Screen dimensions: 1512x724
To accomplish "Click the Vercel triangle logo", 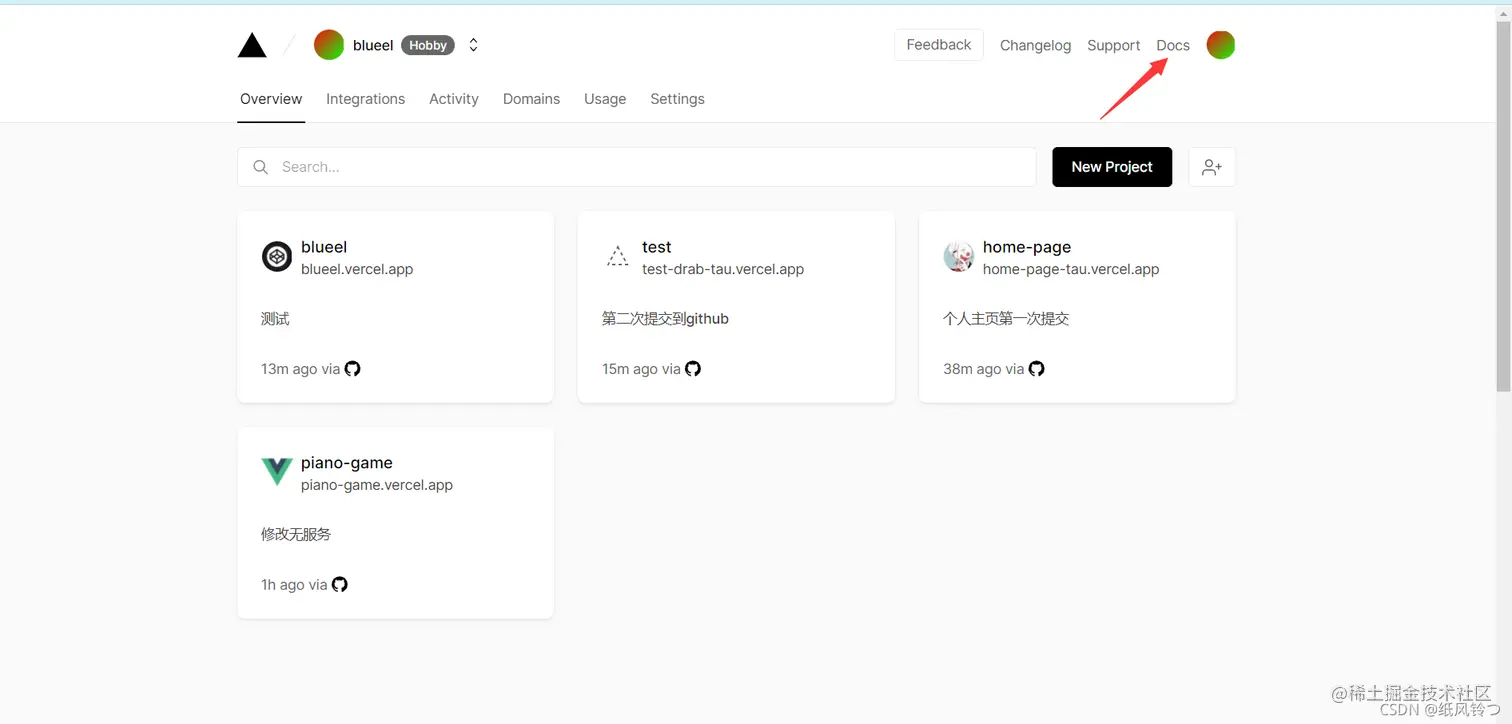I will (252, 45).
